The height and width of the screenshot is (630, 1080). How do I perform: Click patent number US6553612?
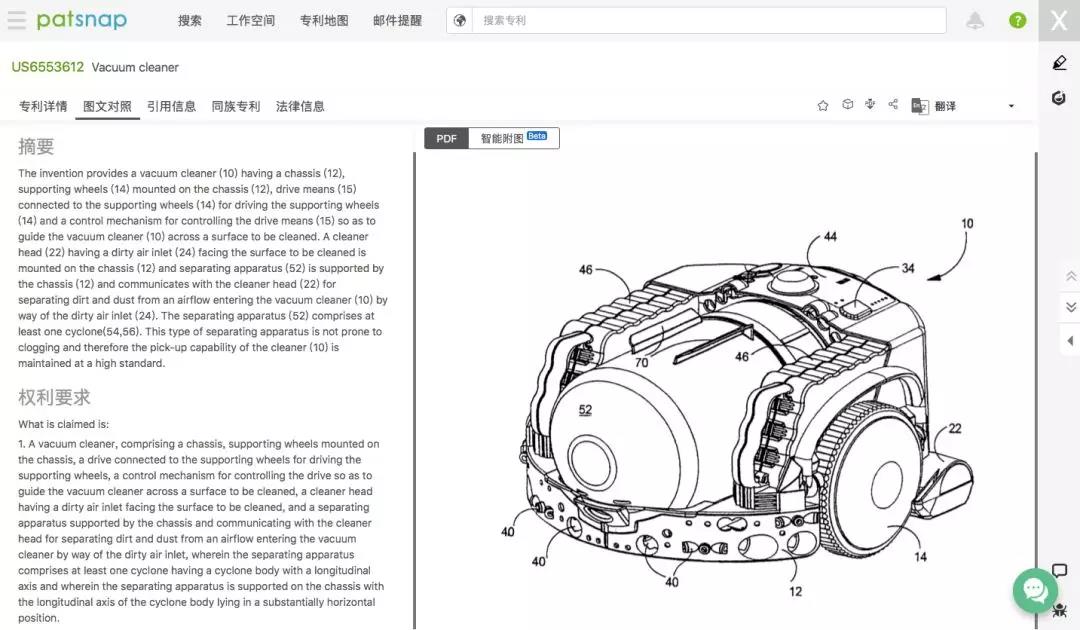(x=47, y=67)
